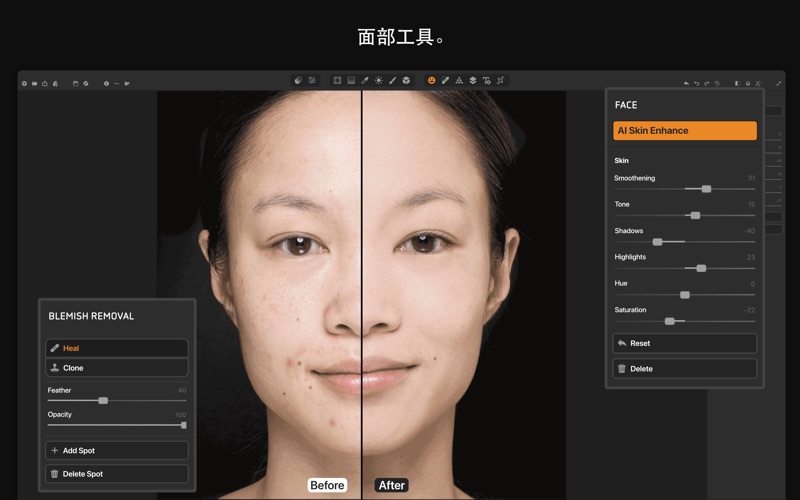This screenshot has height=500, width=800.
Task: Toggle the split before/after compare icon
Action: pos(737,83)
